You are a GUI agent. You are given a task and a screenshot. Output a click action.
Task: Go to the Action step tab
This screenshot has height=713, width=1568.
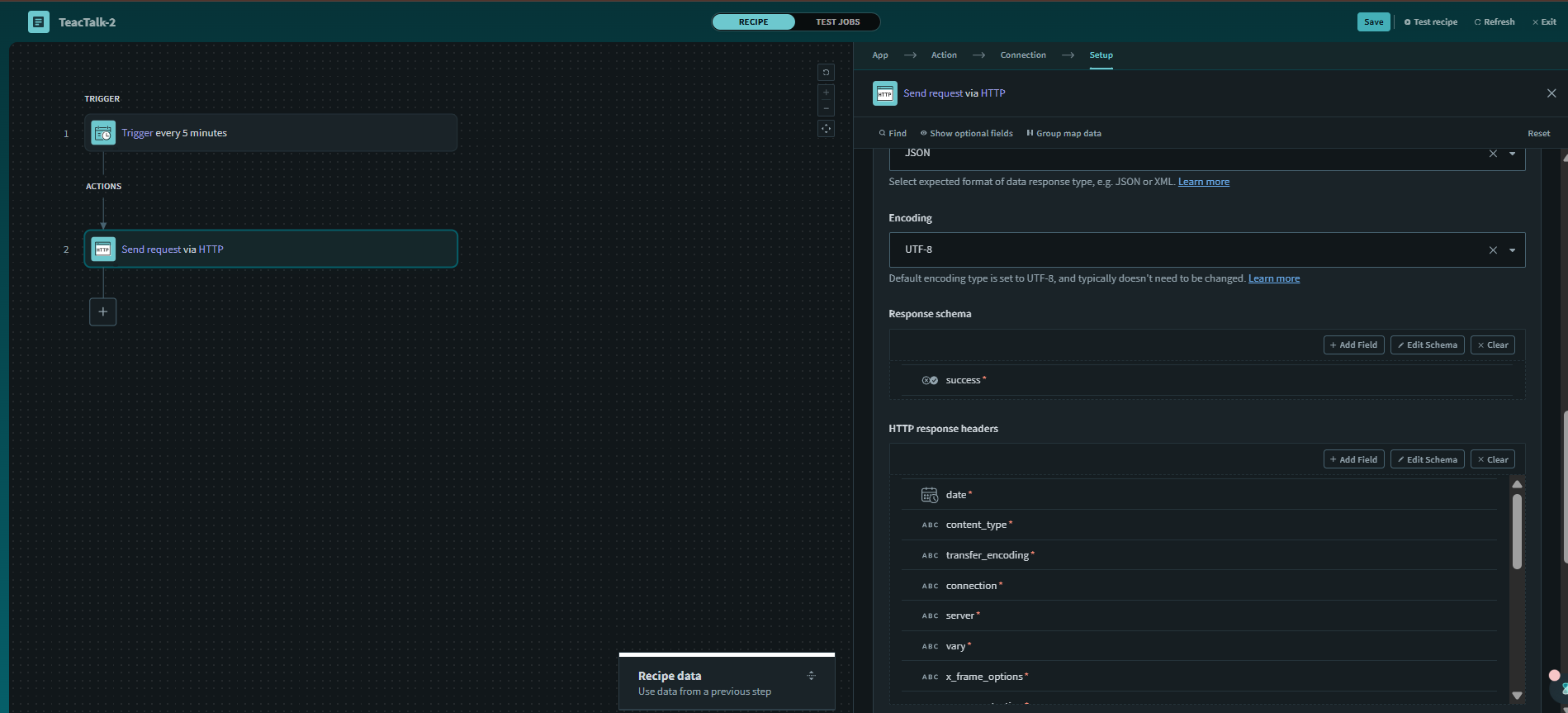pos(944,55)
